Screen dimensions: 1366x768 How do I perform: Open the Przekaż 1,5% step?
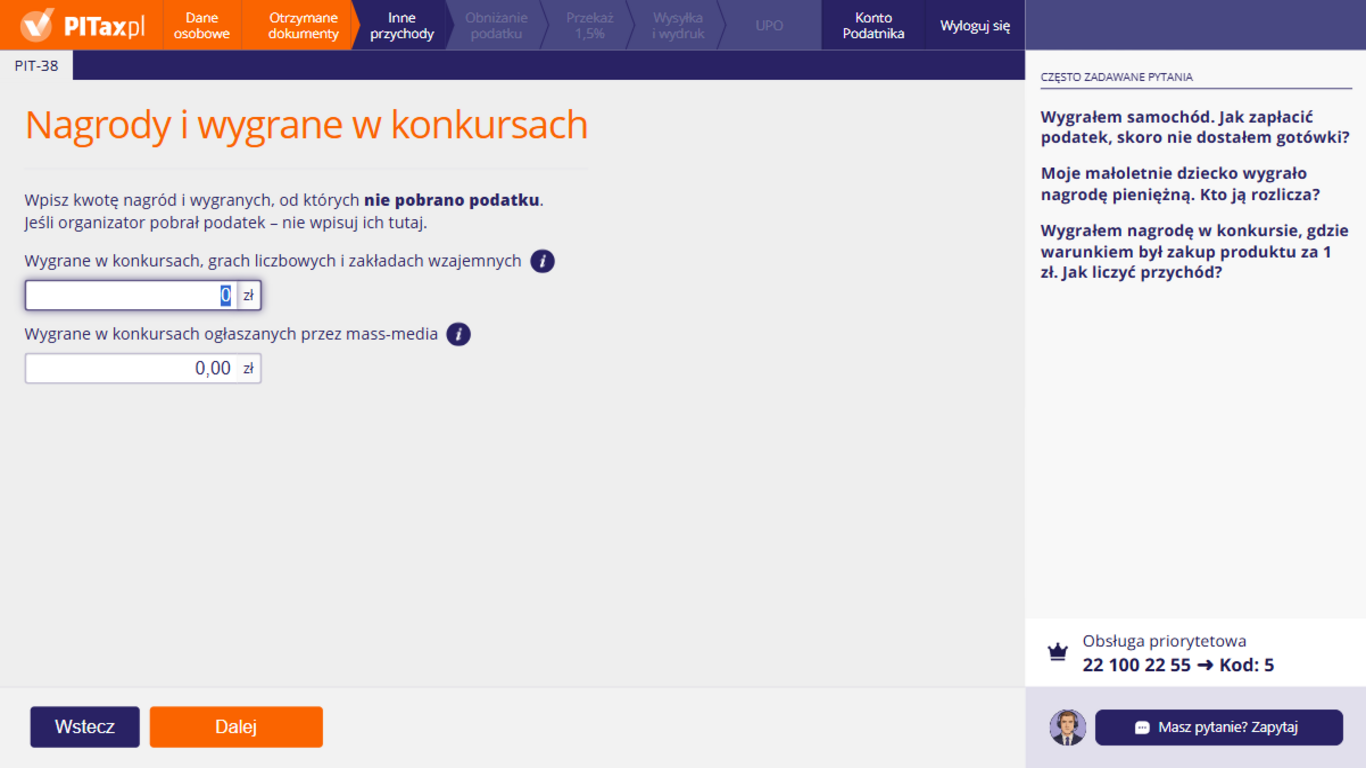point(589,26)
